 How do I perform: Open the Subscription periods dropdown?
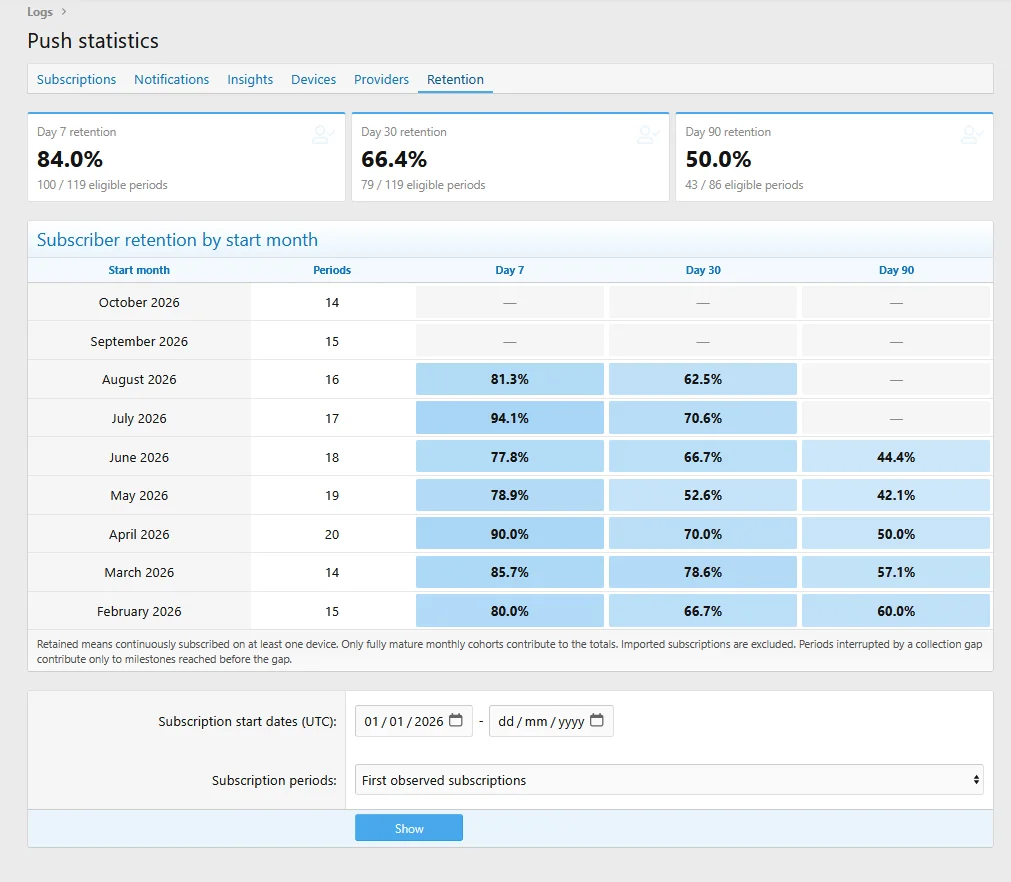(669, 780)
